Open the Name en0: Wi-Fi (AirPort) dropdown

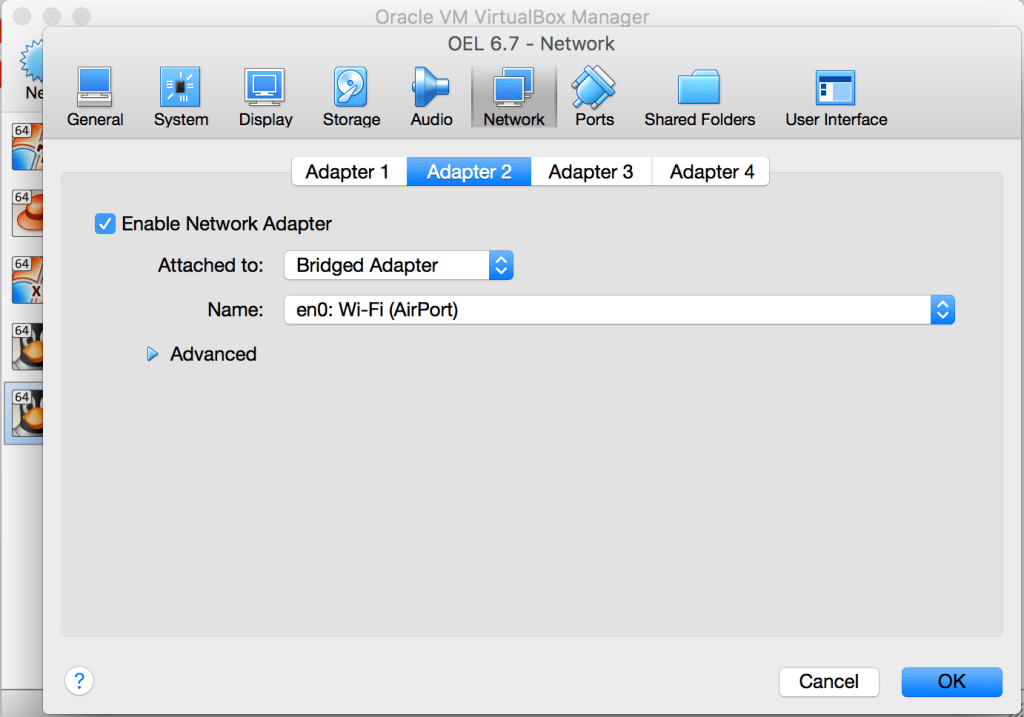coord(619,310)
